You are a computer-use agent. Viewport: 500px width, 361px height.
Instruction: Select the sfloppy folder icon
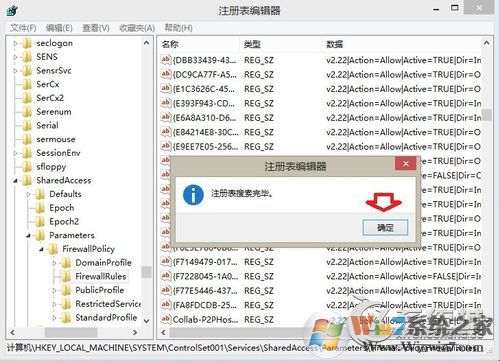pyautogui.click(x=27, y=167)
